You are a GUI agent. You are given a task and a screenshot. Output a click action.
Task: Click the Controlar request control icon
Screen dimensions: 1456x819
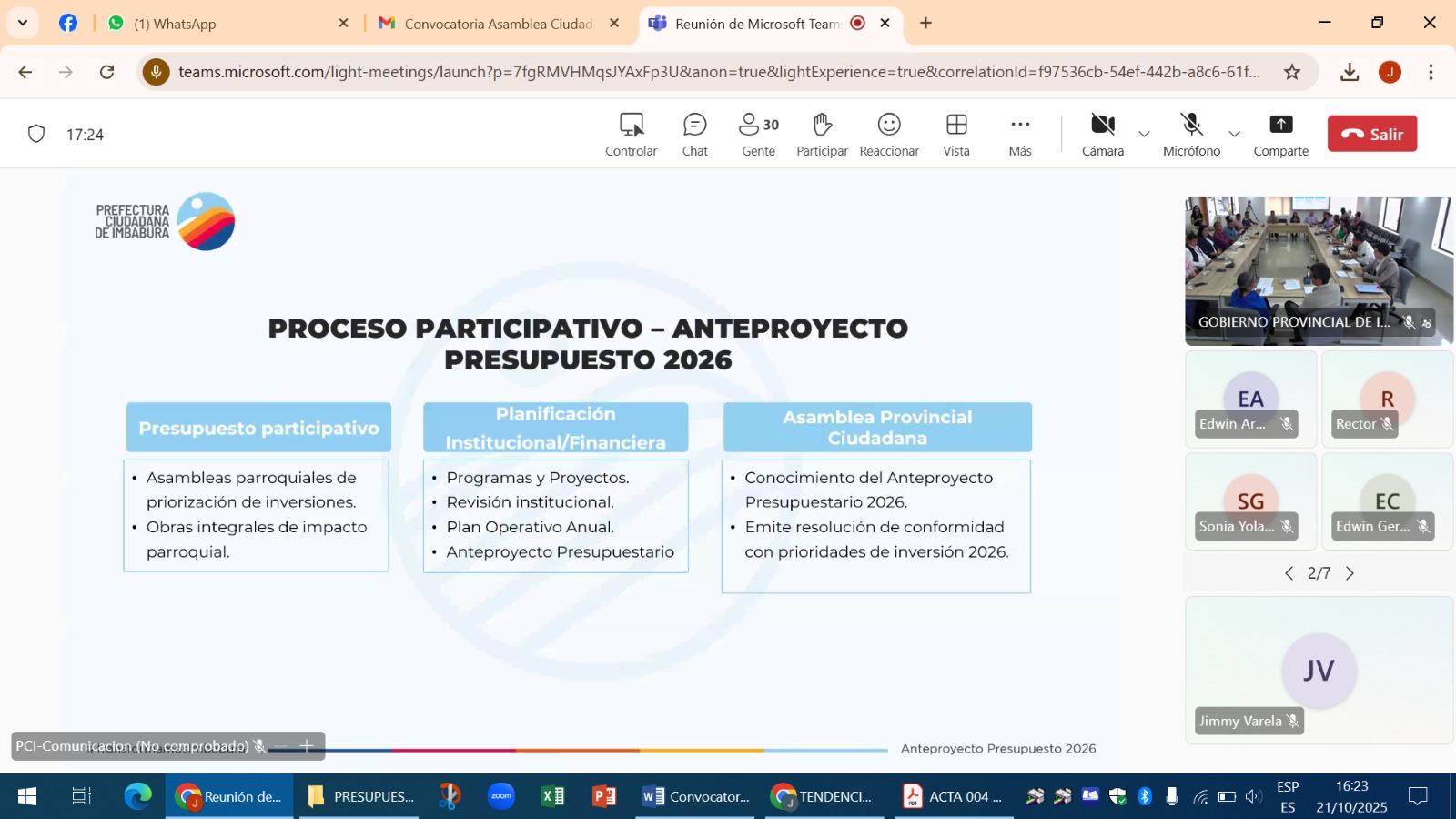coord(631,134)
